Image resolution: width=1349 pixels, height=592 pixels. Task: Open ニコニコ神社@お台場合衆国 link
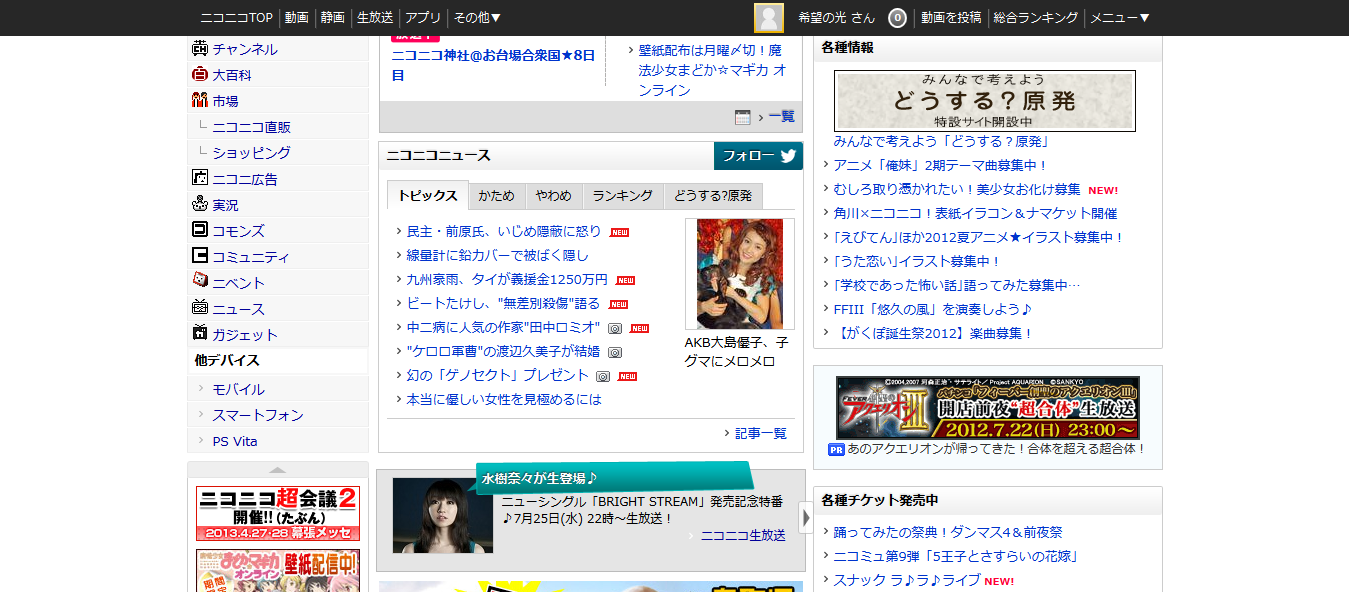[x=493, y=65]
